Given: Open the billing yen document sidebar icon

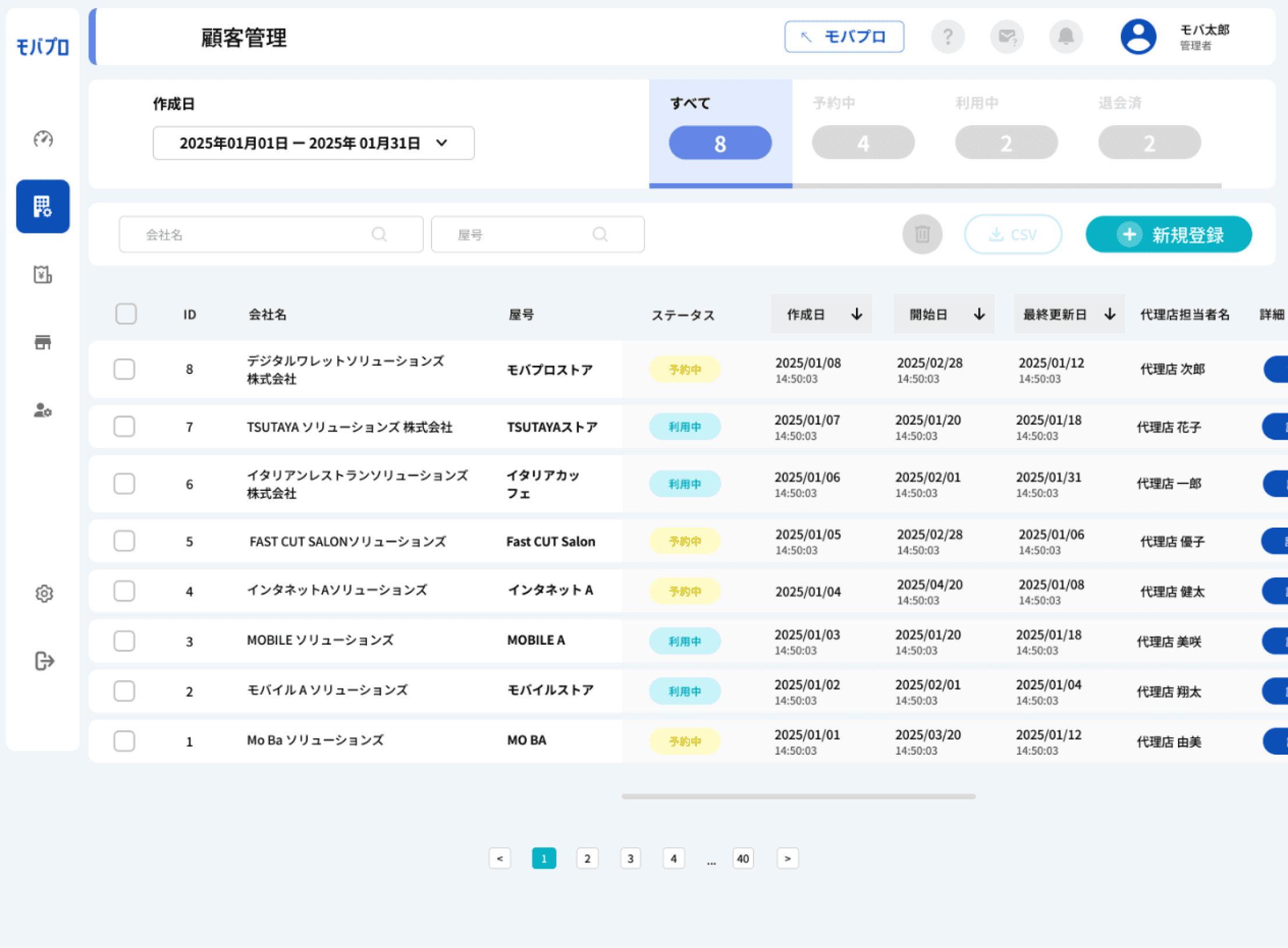Looking at the screenshot, I should (x=43, y=274).
